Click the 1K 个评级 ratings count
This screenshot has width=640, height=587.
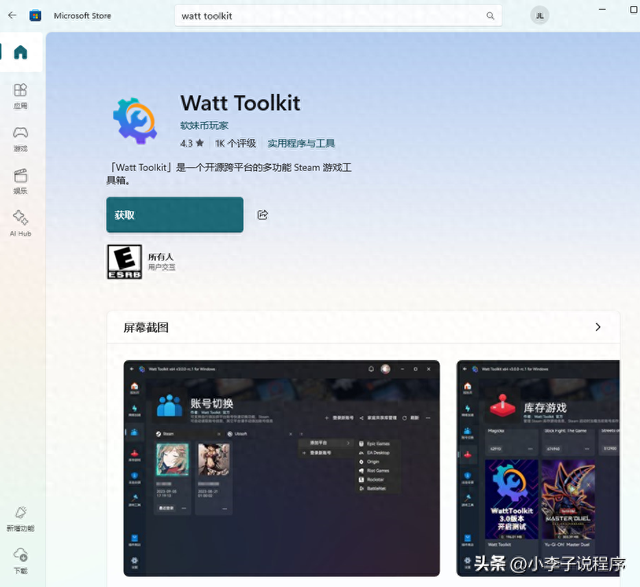pyautogui.click(x=236, y=143)
